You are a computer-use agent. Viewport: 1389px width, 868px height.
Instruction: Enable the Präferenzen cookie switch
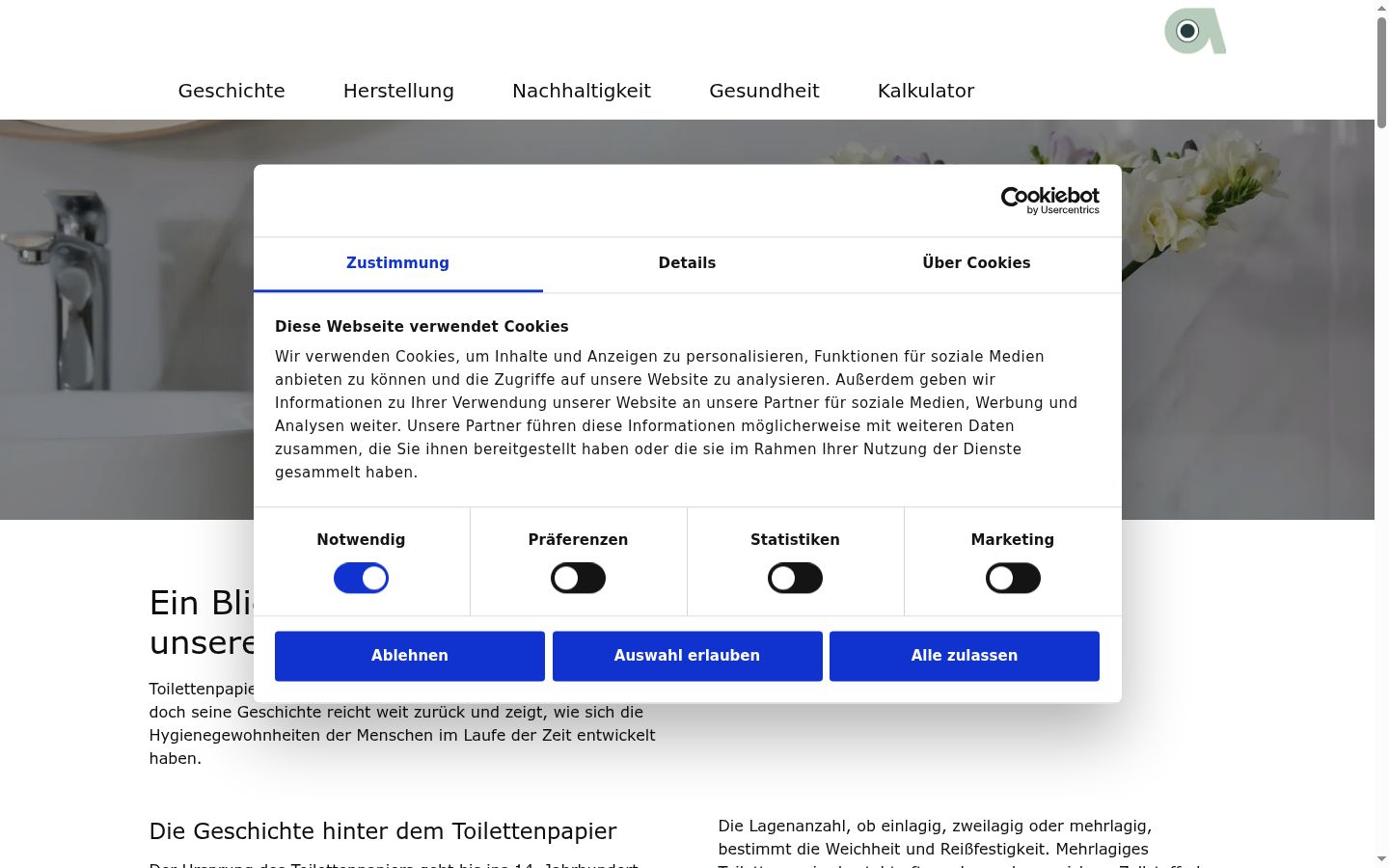point(578,579)
